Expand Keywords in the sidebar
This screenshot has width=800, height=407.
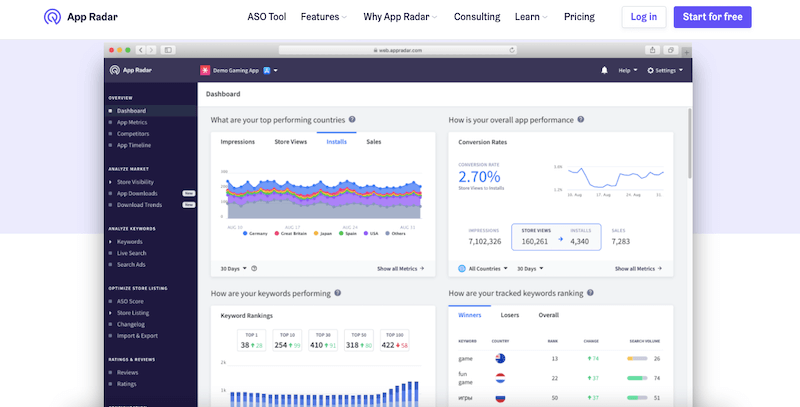129,242
